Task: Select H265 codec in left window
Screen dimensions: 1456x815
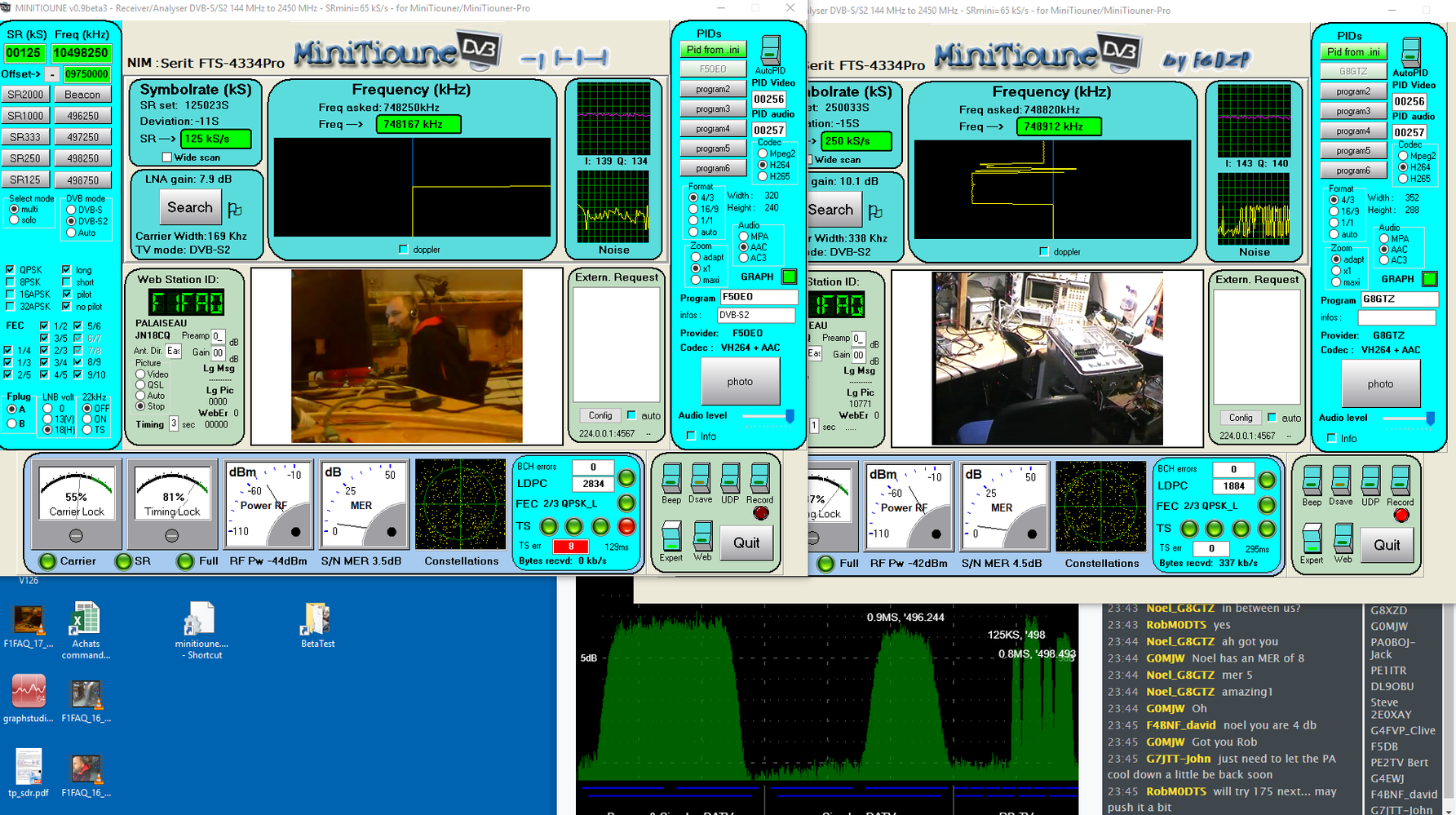Action: 763,176
